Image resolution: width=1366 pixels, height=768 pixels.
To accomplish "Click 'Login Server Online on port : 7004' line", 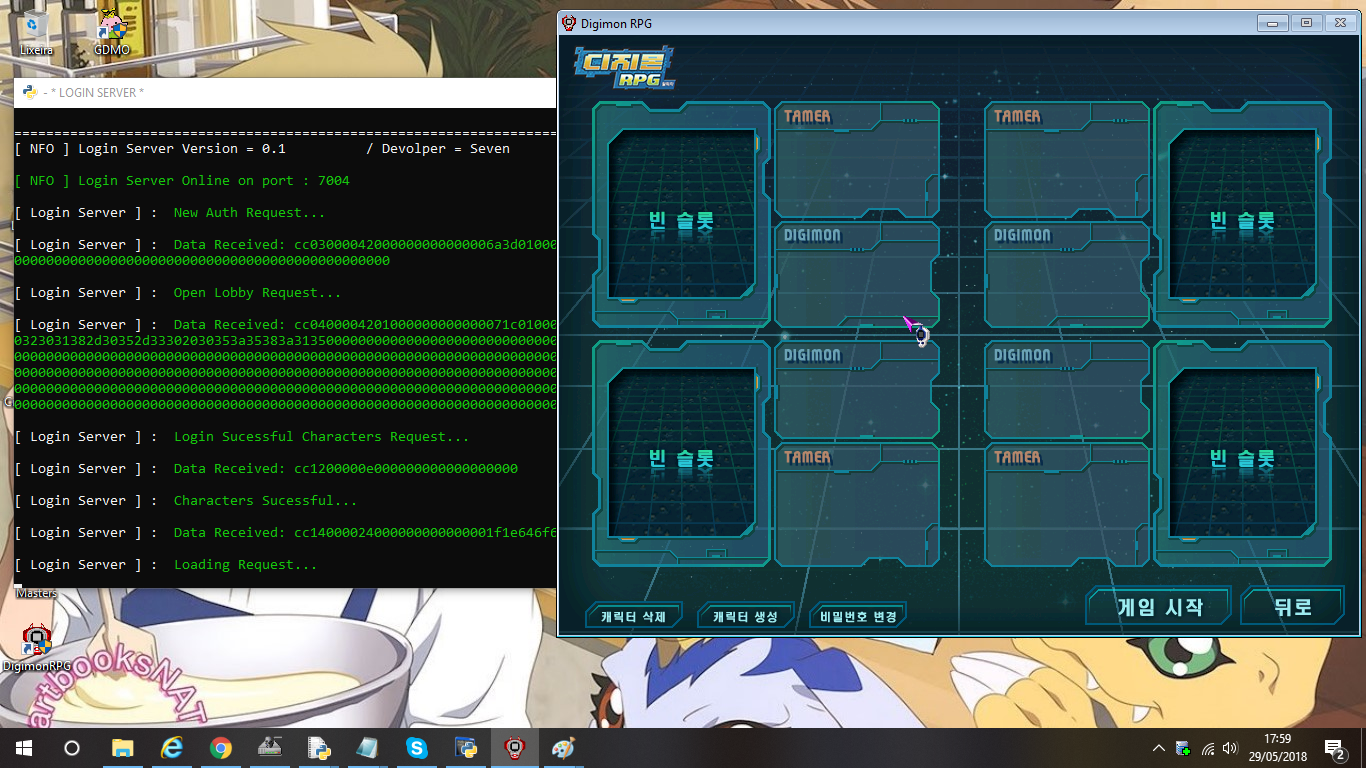I will coord(182,181).
